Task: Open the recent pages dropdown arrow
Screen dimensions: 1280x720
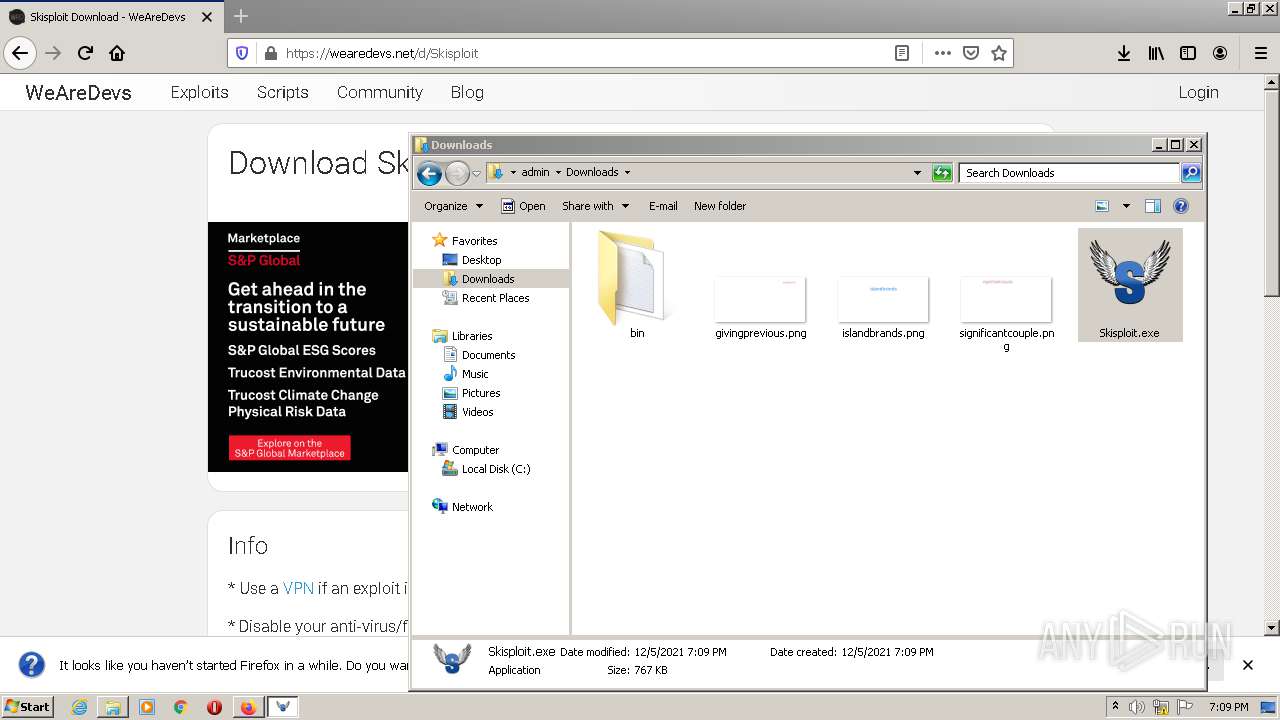Action: (x=477, y=173)
